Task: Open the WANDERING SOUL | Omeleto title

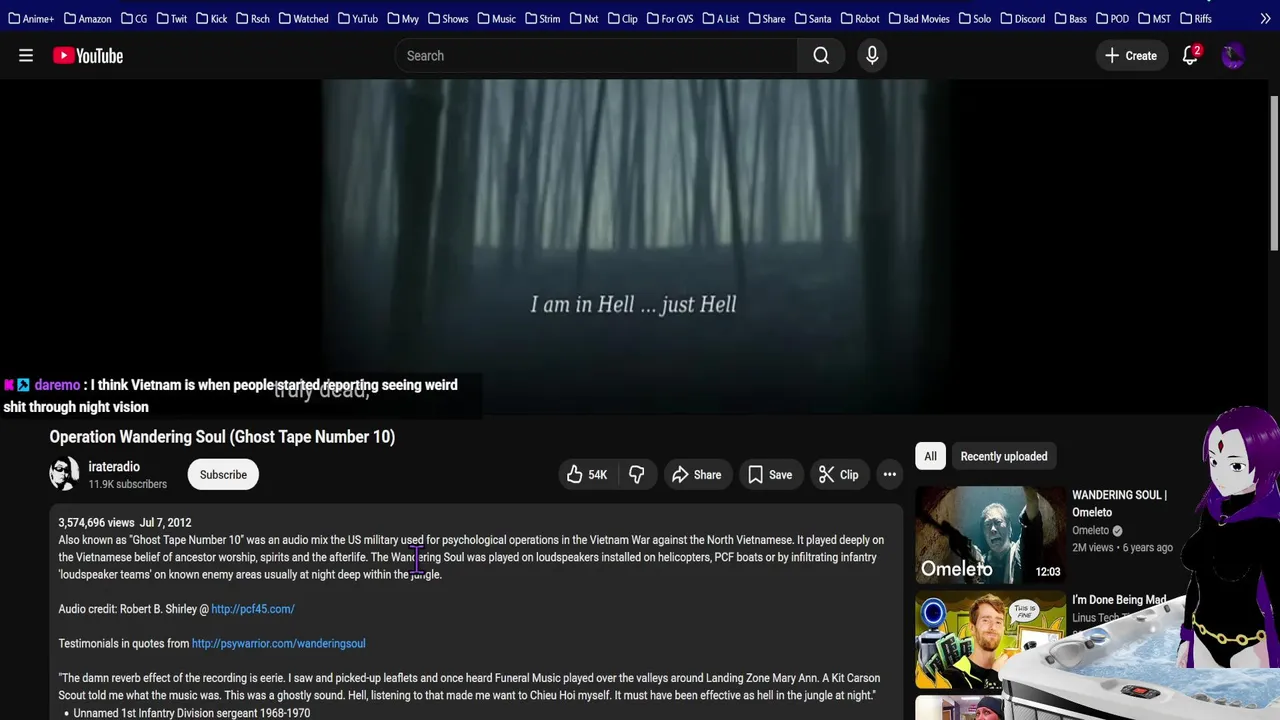Action: point(1119,503)
